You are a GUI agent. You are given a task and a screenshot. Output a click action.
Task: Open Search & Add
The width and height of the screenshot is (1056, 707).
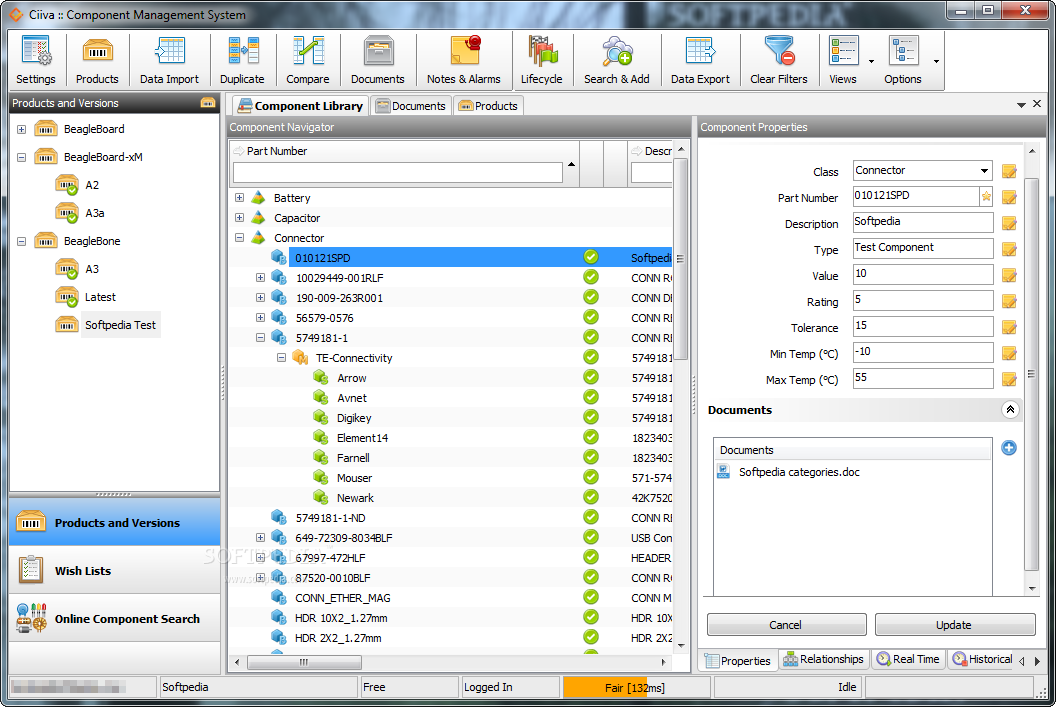point(616,61)
